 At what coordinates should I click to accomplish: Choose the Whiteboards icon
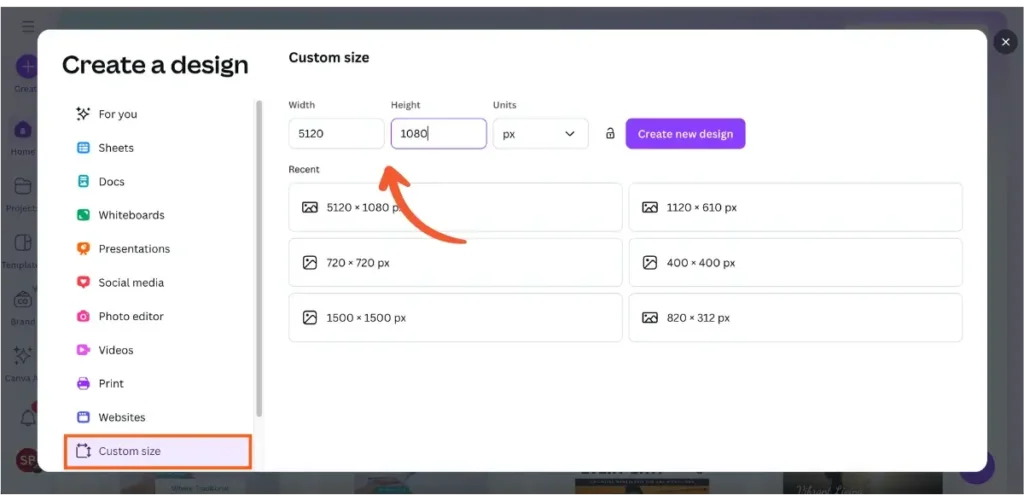(x=84, y=215)
